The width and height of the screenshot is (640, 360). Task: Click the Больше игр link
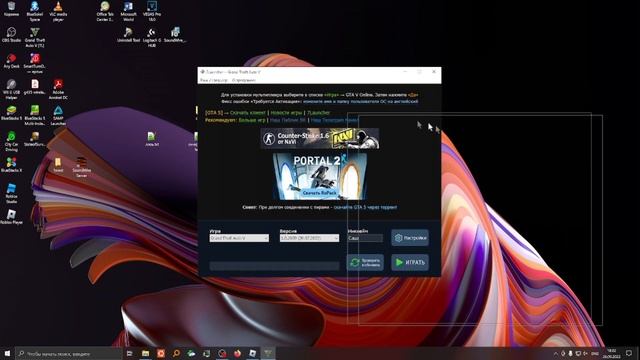(252, 120)
